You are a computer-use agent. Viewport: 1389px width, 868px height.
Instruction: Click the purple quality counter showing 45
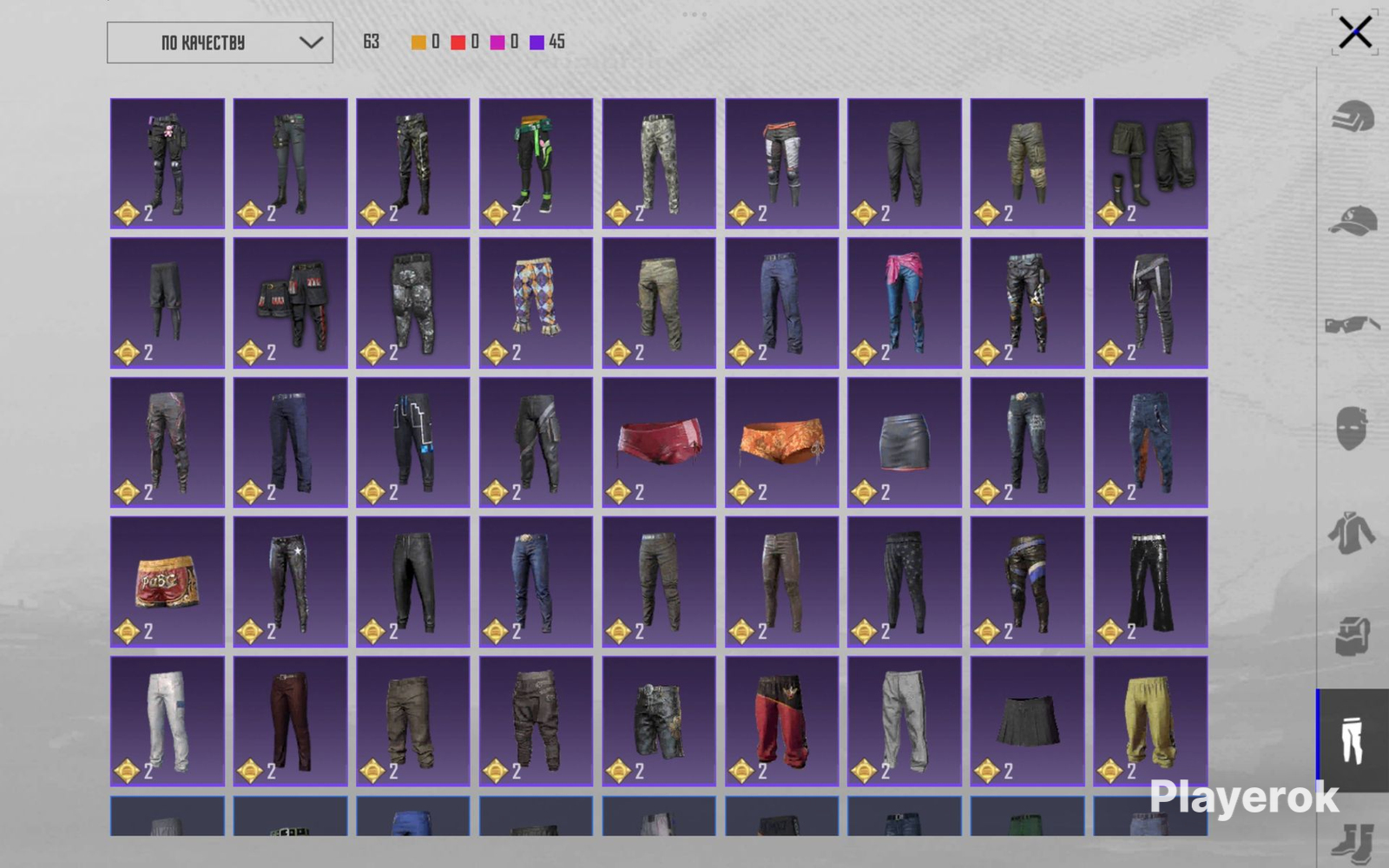click(x=547, y=42)
